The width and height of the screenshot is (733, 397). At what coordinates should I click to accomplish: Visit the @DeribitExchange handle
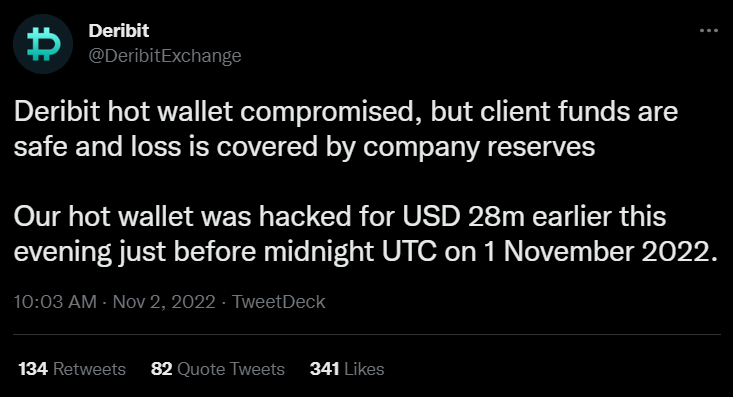pyautogui.click(x=165, y=56)
